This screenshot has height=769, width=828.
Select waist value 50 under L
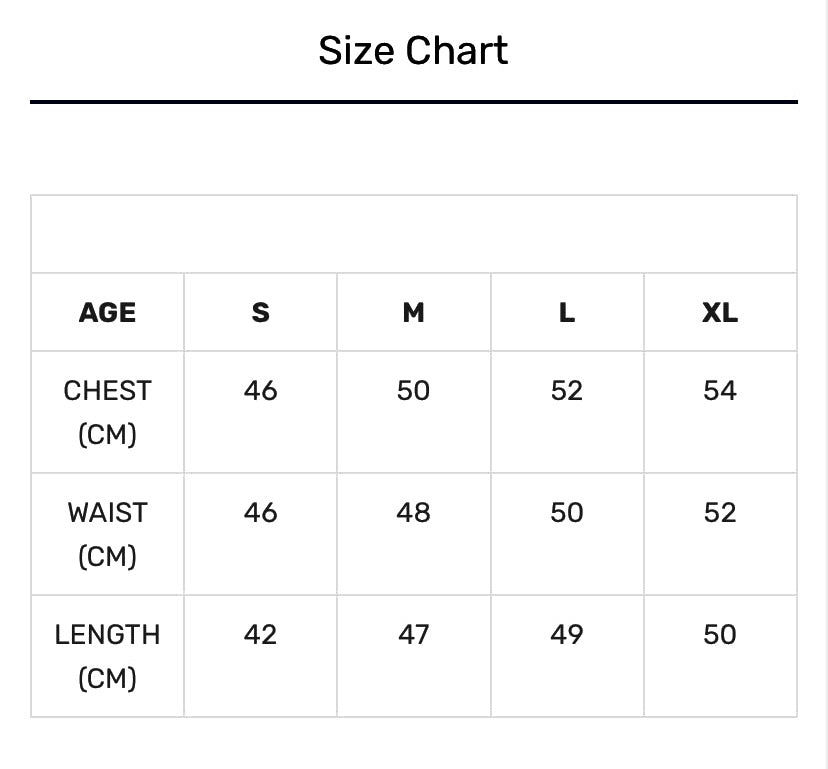[566, 512]
